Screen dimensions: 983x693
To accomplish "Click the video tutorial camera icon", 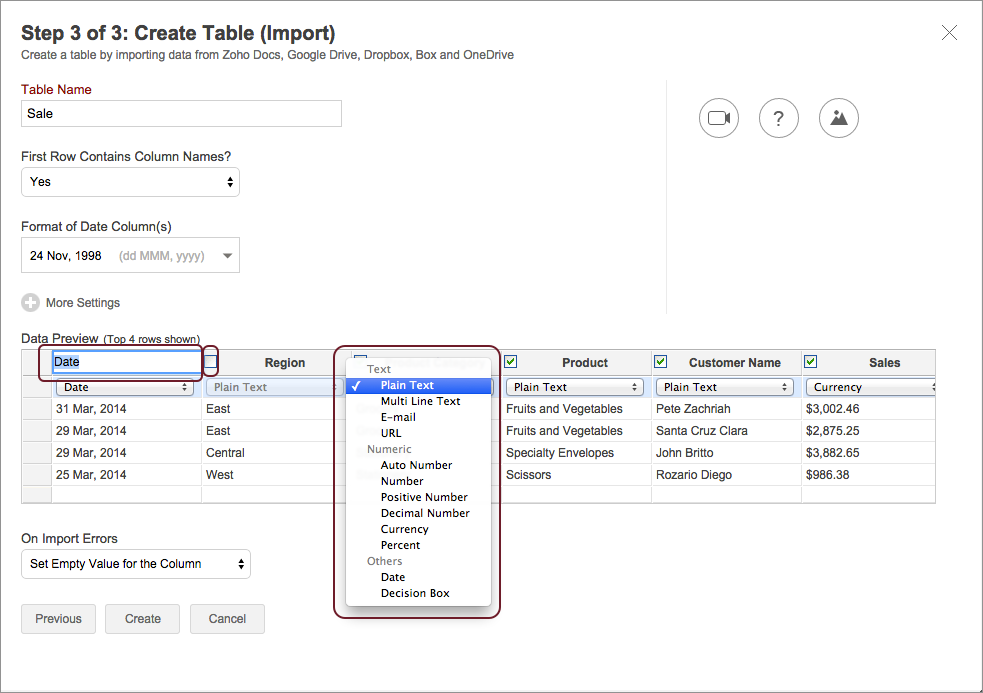I will click(x=718, y=118).
